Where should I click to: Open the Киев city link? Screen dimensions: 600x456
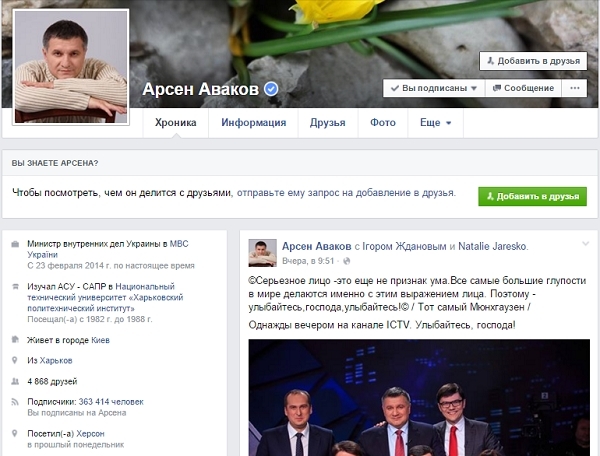tap(100, 340)
